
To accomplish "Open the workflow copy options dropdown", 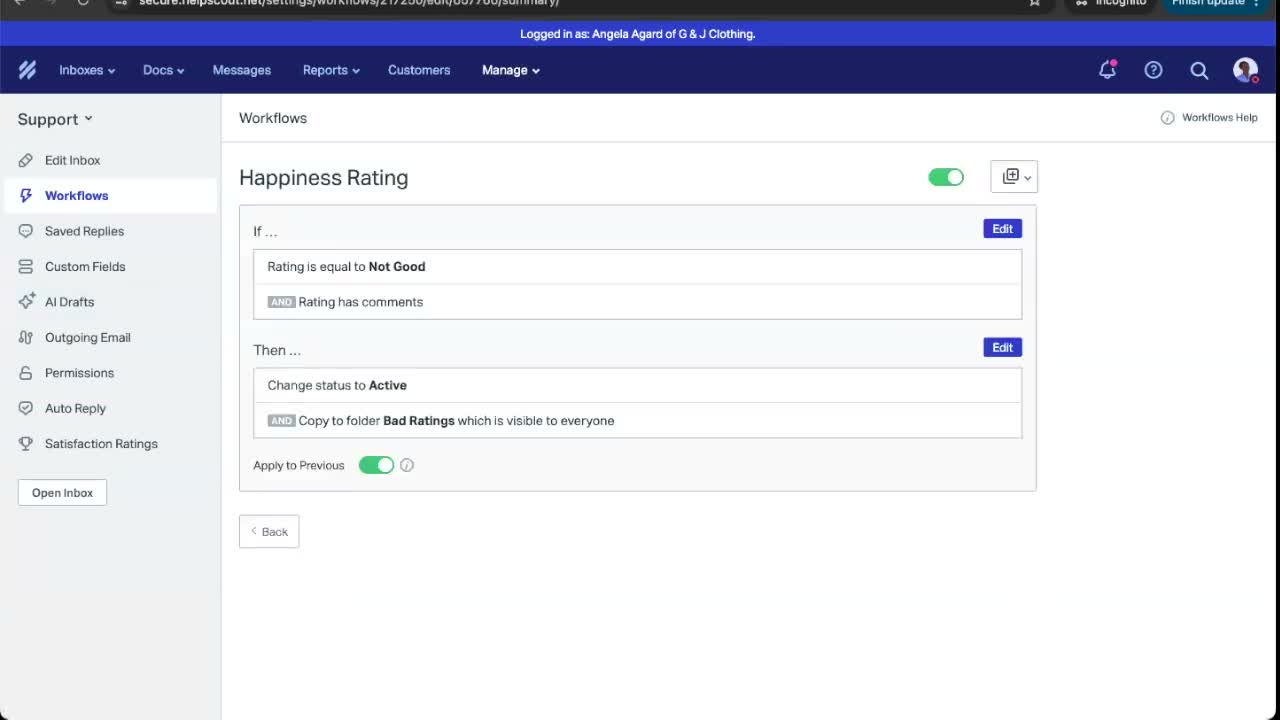I will point(1014,177).
